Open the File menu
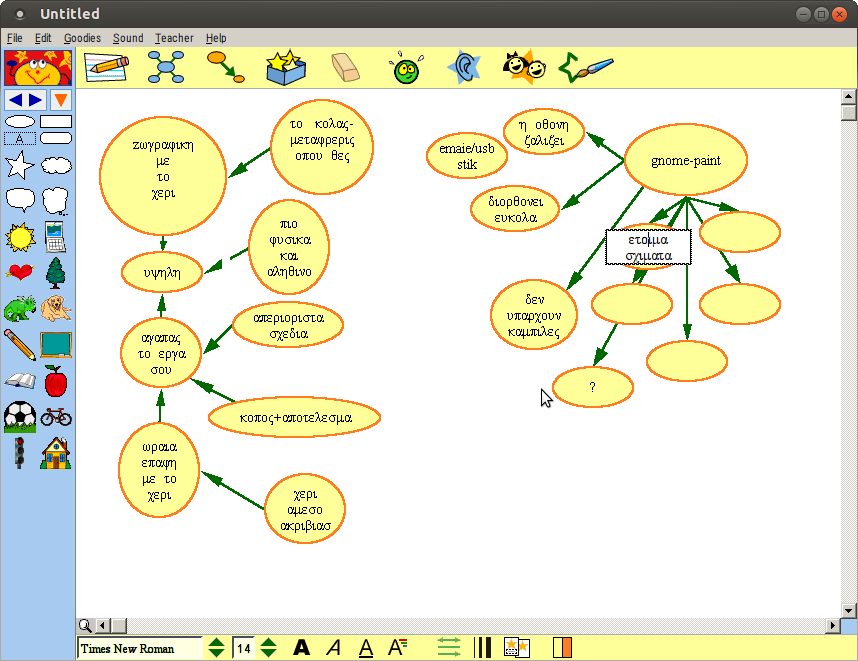 [15, 38]
